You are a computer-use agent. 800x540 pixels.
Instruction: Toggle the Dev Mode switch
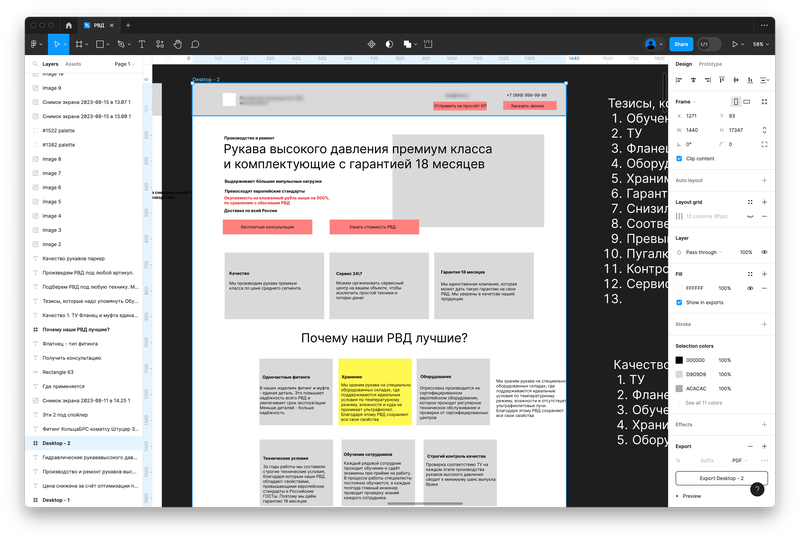(709, 44)
